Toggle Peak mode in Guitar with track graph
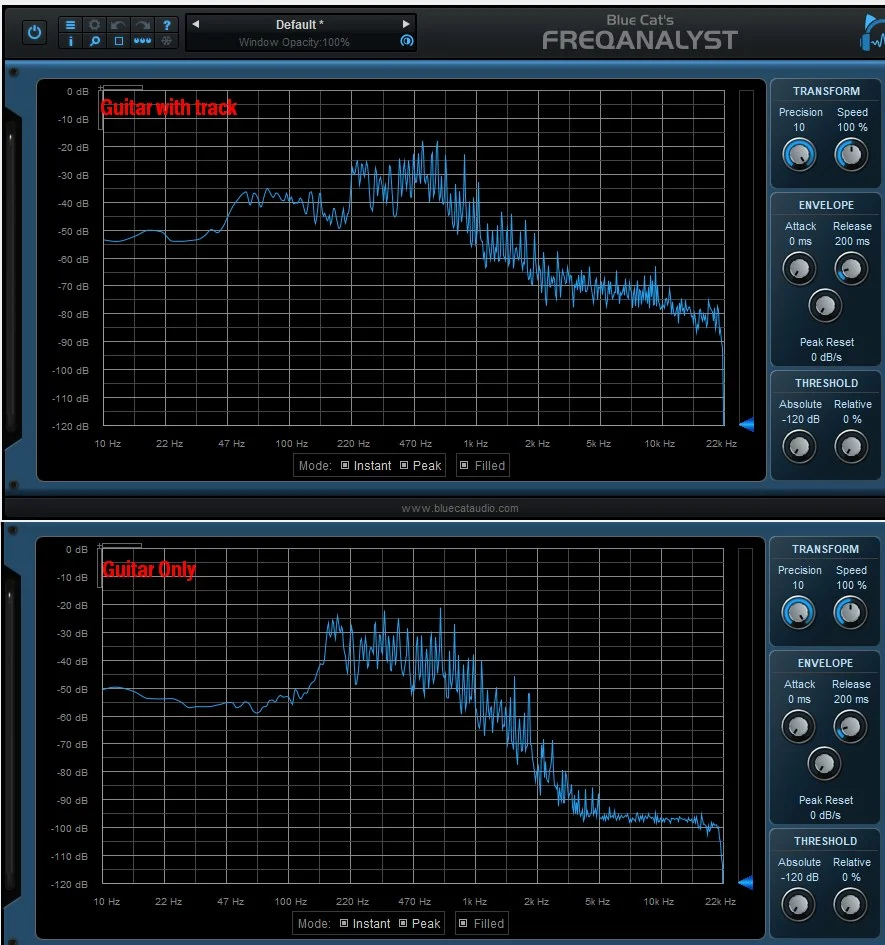This screenshot has height=945, width=885. (420, 465)
